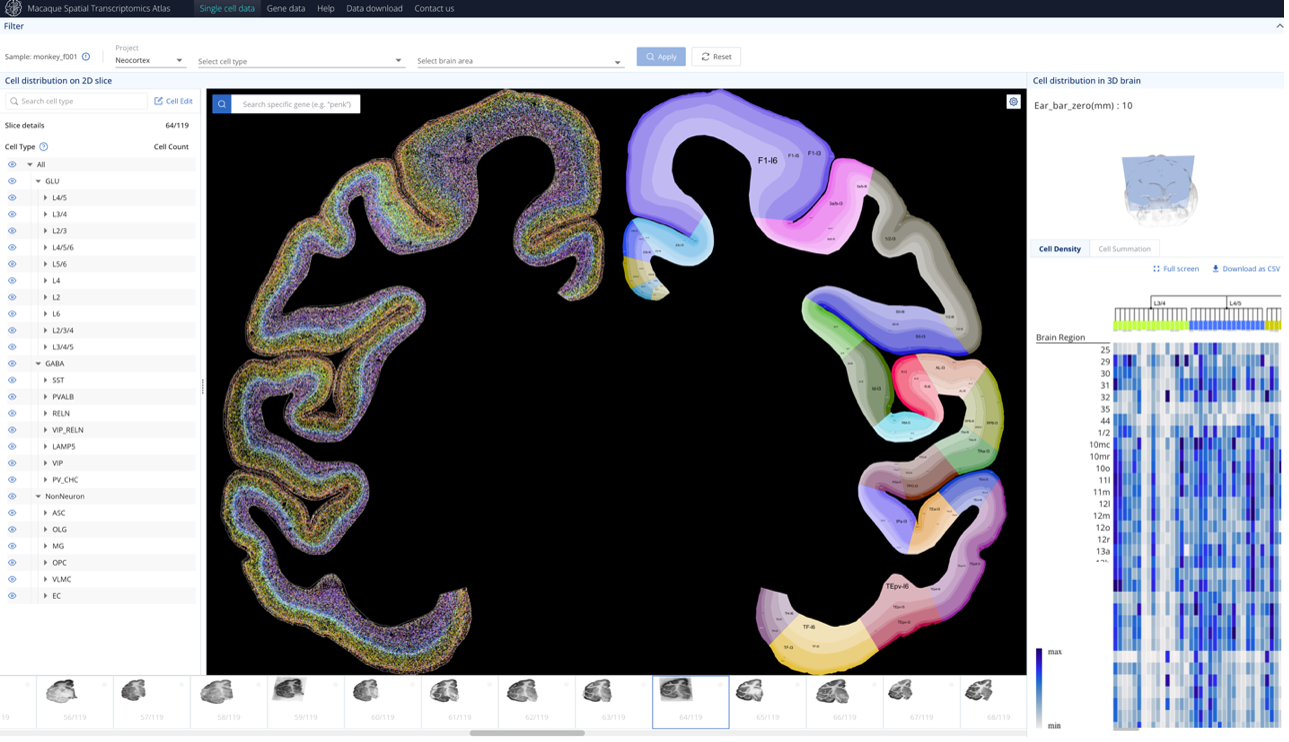Click the Reset button

pyautogui.click(x=715, y=57)
